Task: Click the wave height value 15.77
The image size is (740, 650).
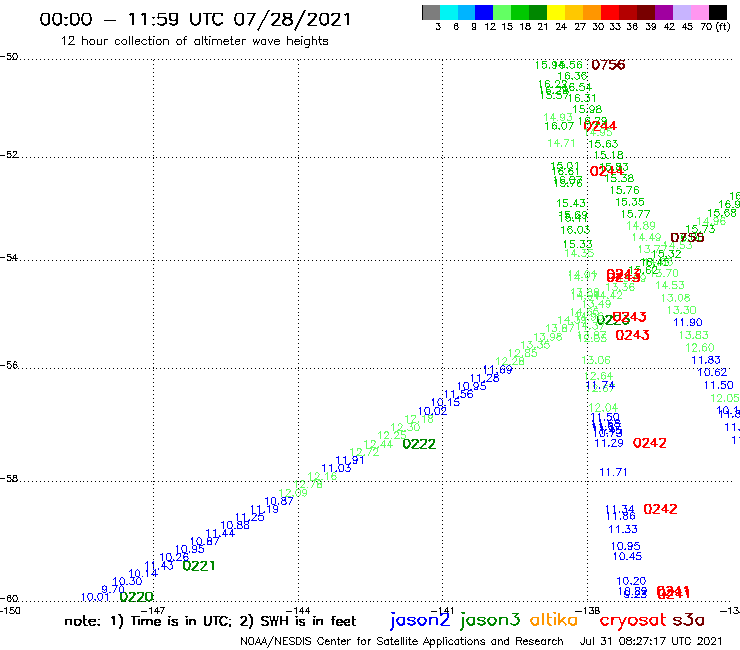Action: click(x=635, y=214)
